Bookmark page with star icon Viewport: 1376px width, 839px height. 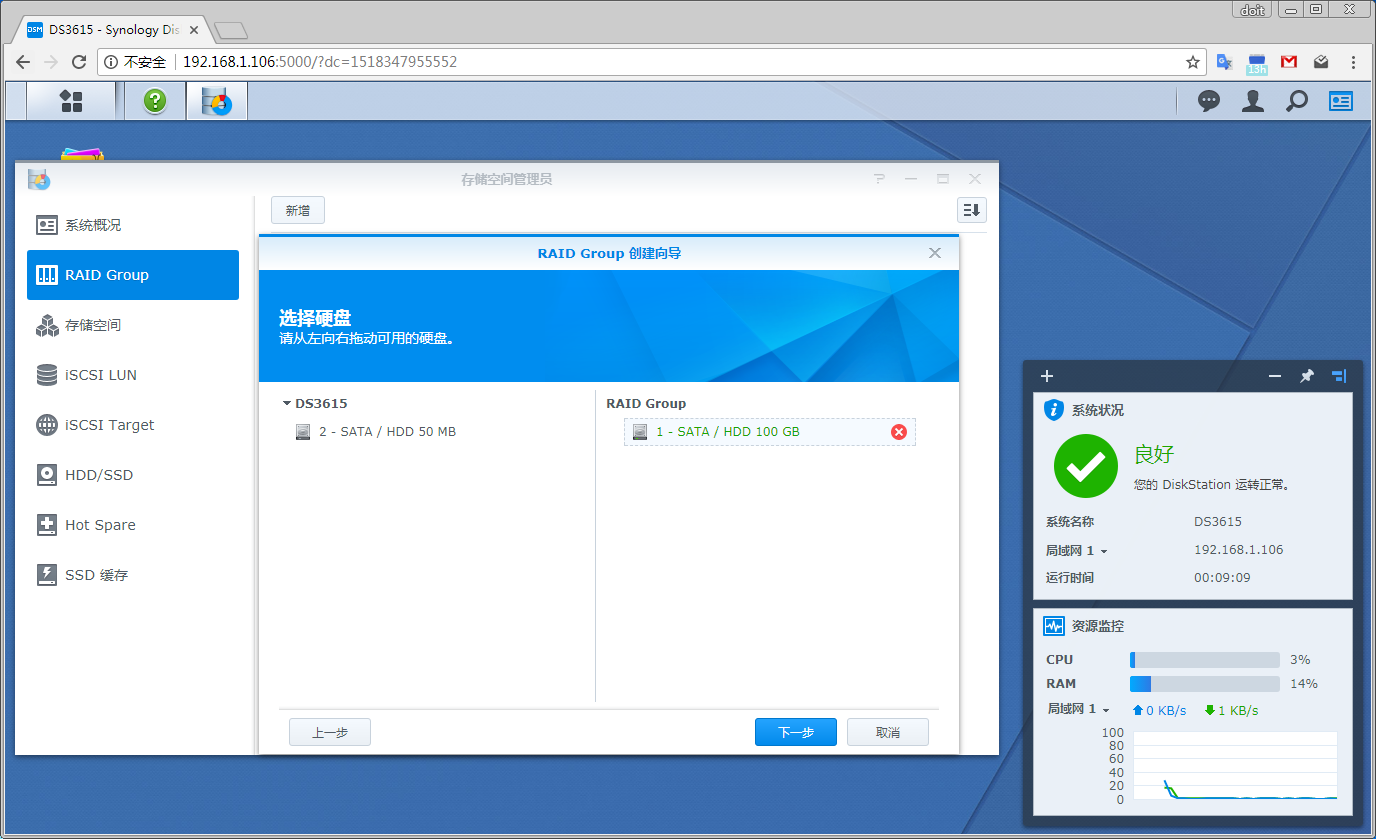(x=1192, y=62)
